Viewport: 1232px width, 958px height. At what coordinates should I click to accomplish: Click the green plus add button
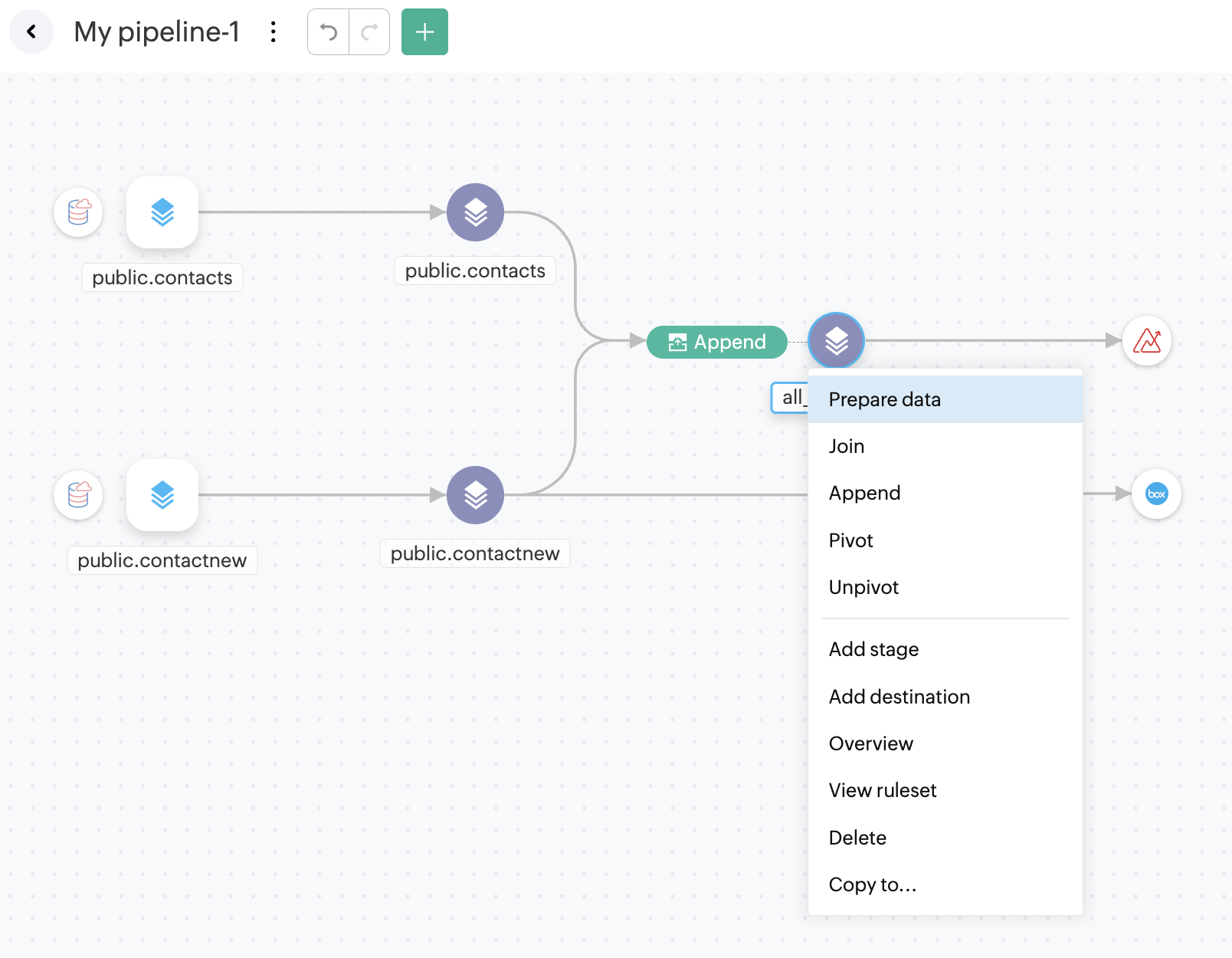pos(424,31)
